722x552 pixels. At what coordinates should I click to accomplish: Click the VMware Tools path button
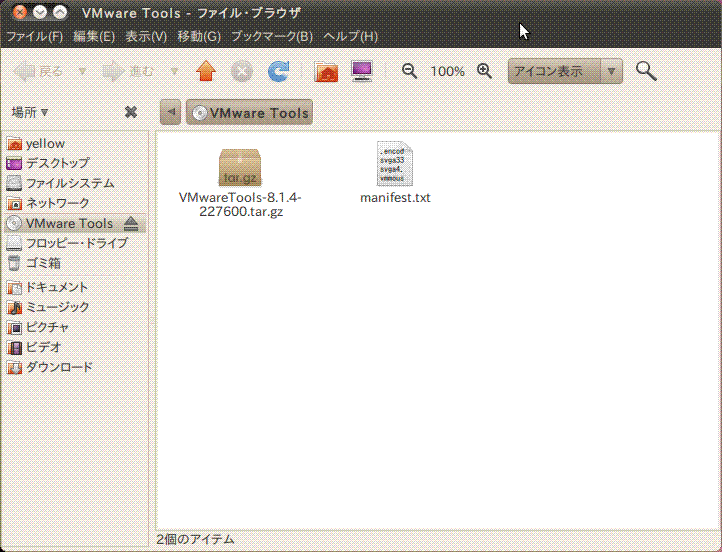pos(250,112)
